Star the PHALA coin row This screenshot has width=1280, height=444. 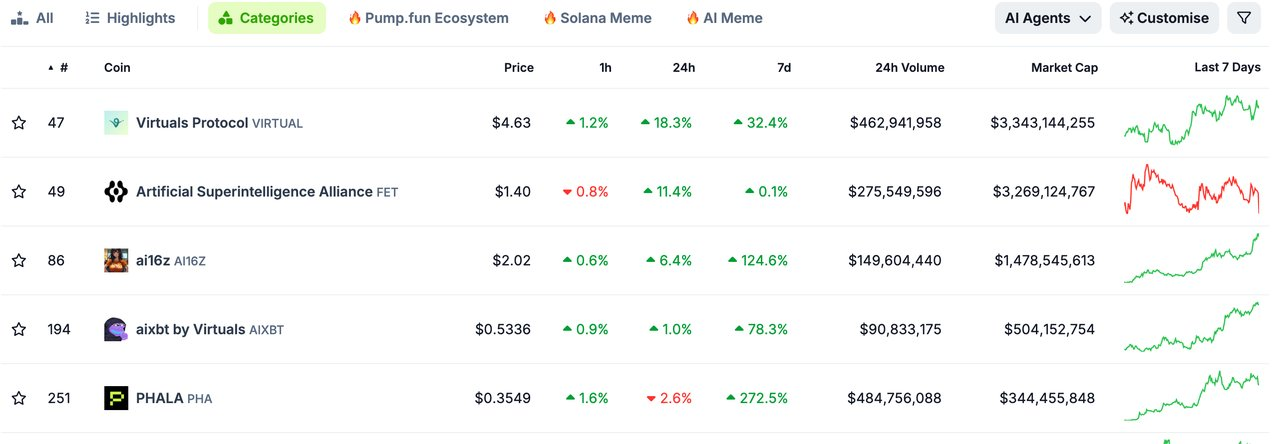click(19, 398)
